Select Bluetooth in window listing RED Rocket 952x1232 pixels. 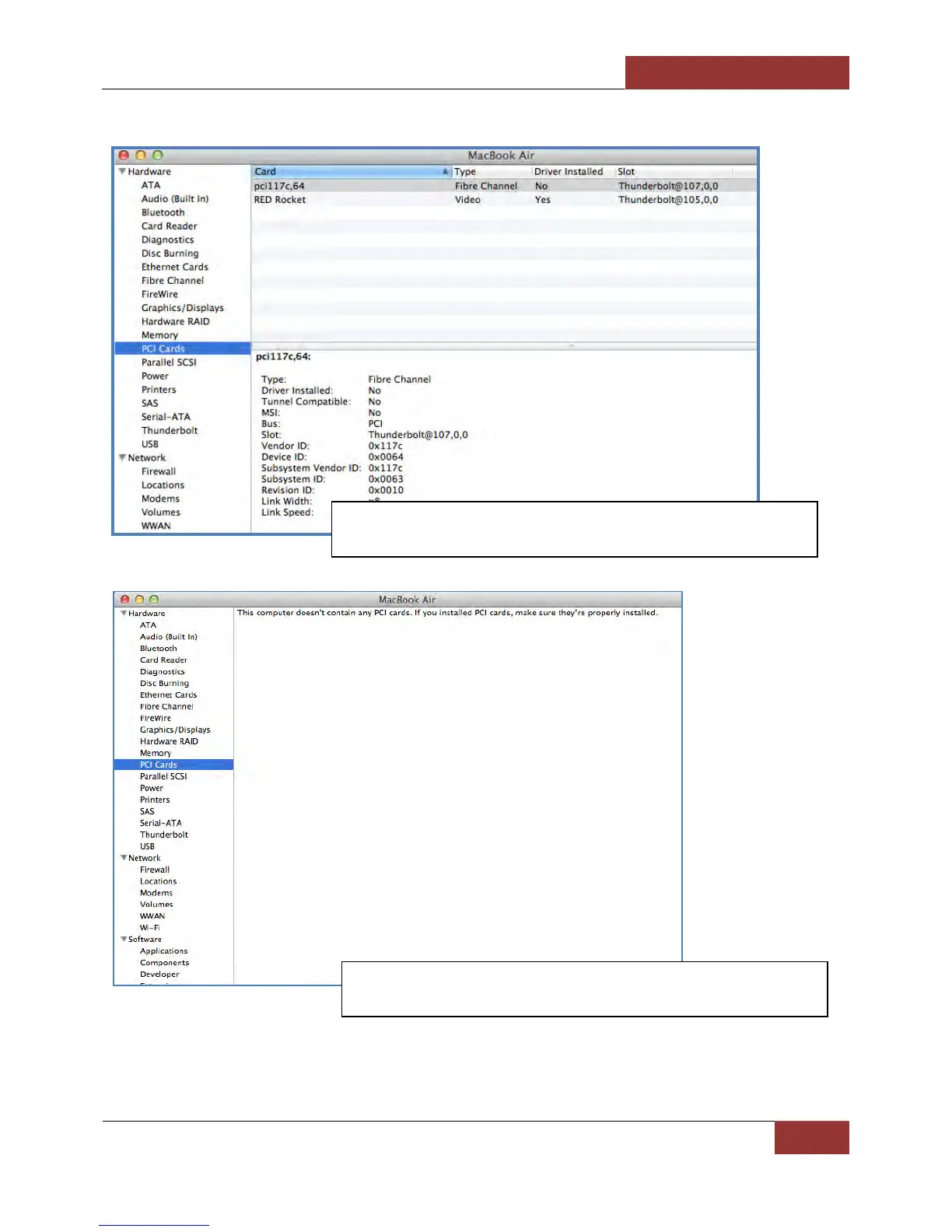coord(163,212)
